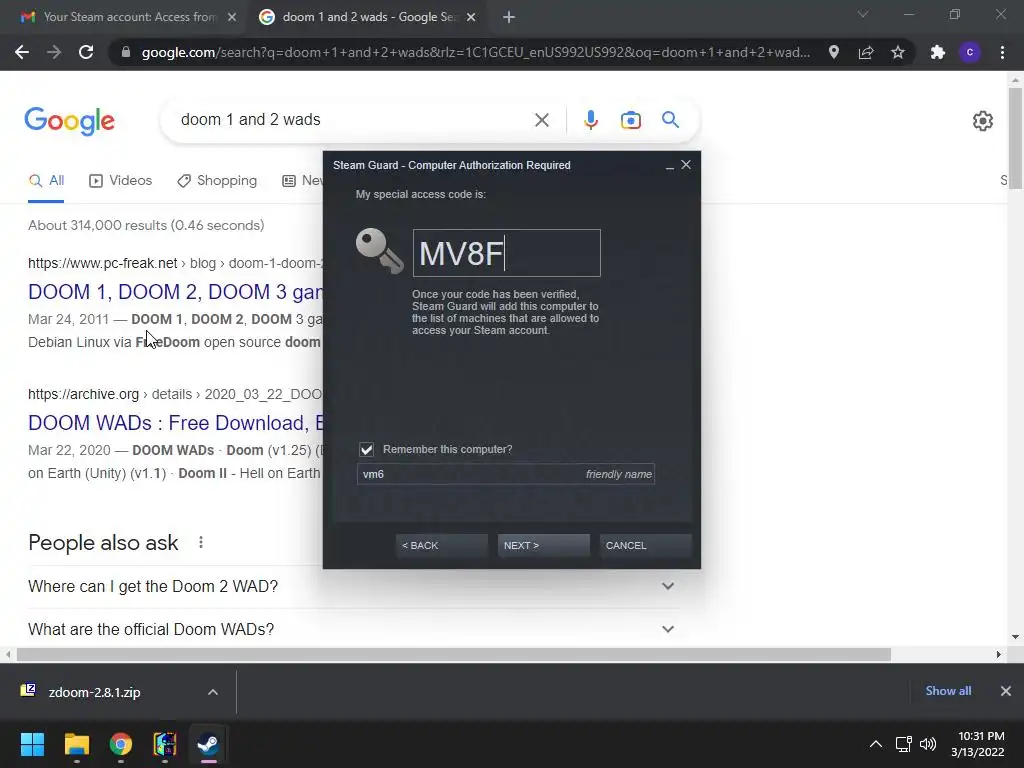Switch to News search results
Screen dimensions: 1024x768
point(302,181)
